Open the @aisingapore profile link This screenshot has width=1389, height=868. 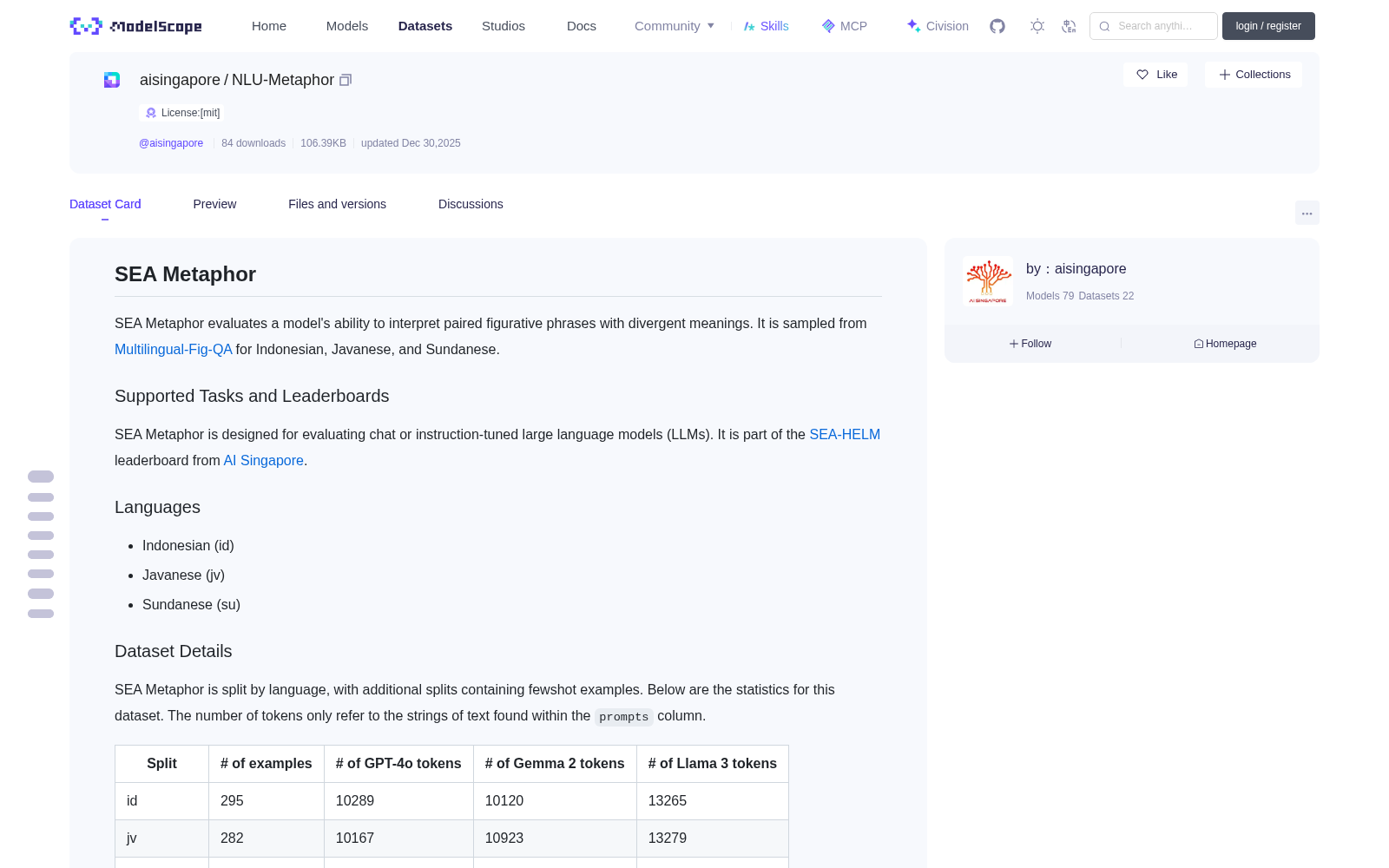(x=171, y=143)
